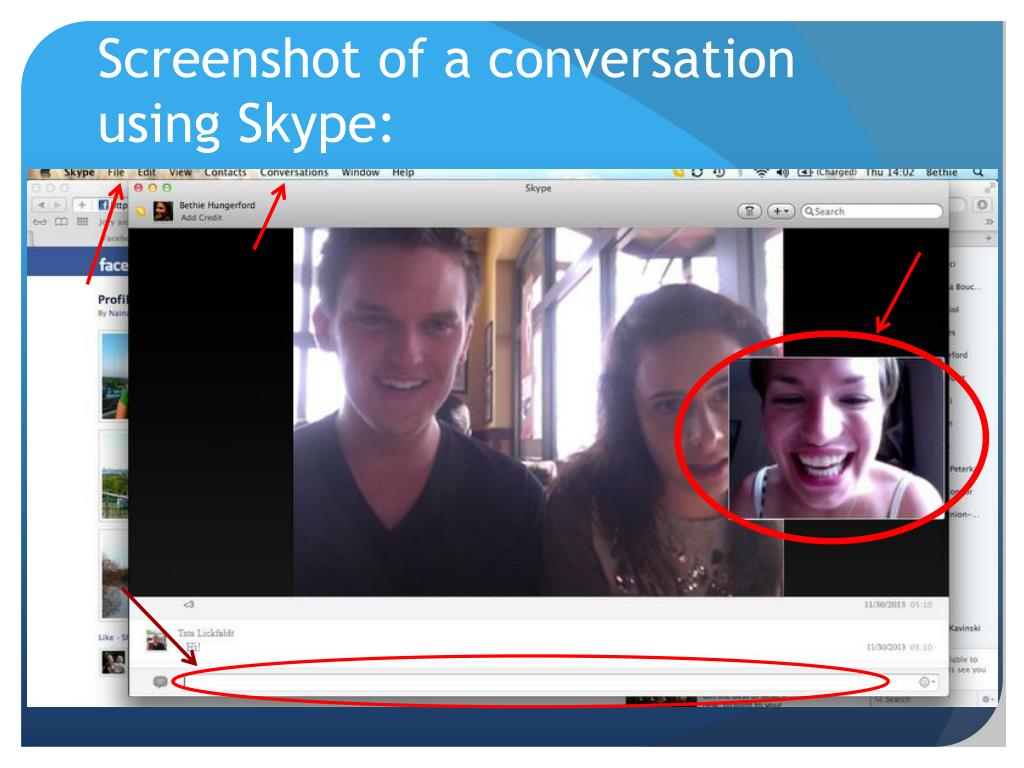Click the bookmarks book icon in browser
Viewport: 1024px width, 768px height.
(x=61, y=222)
